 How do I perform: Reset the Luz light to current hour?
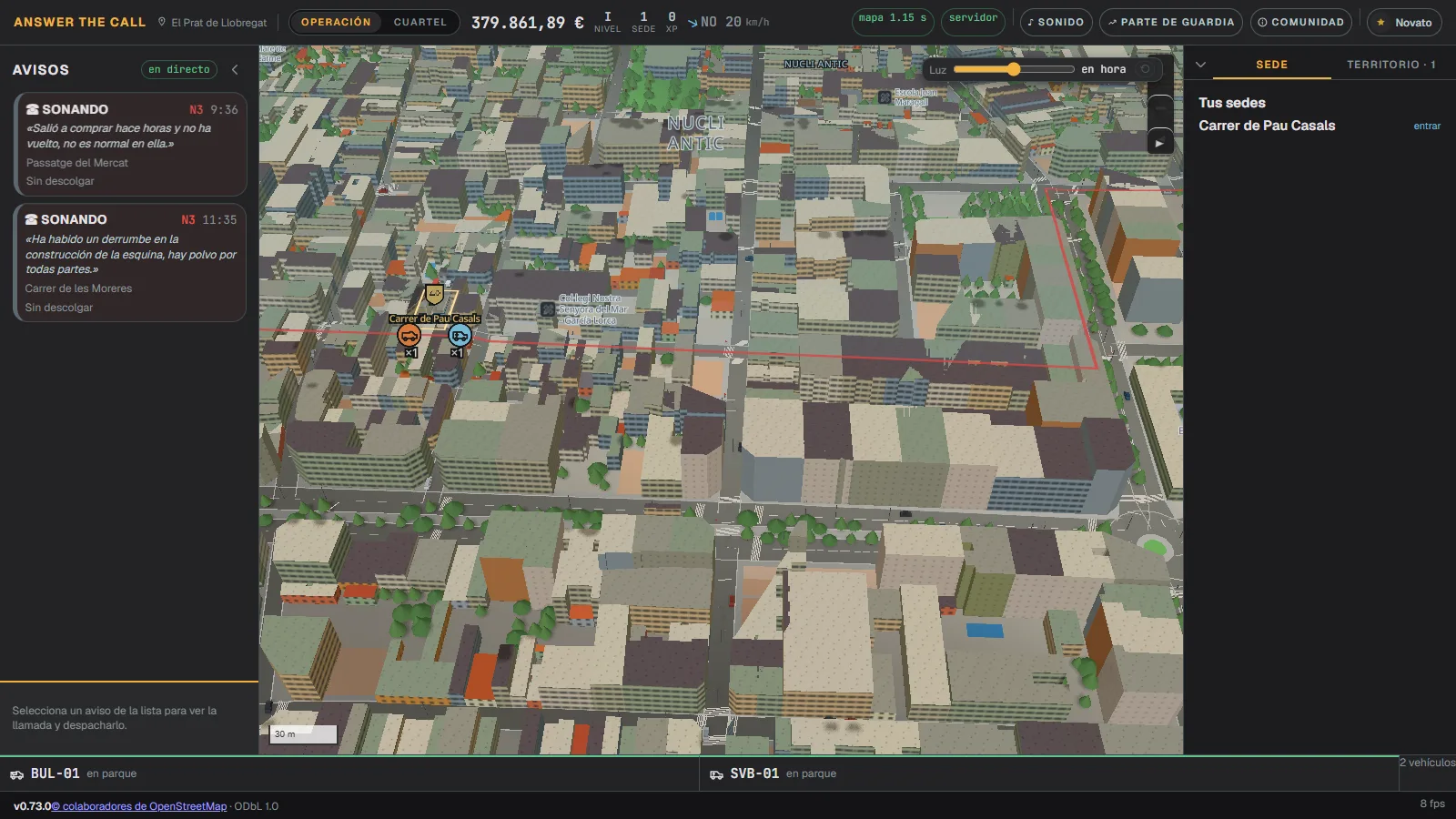point(1146,69)
